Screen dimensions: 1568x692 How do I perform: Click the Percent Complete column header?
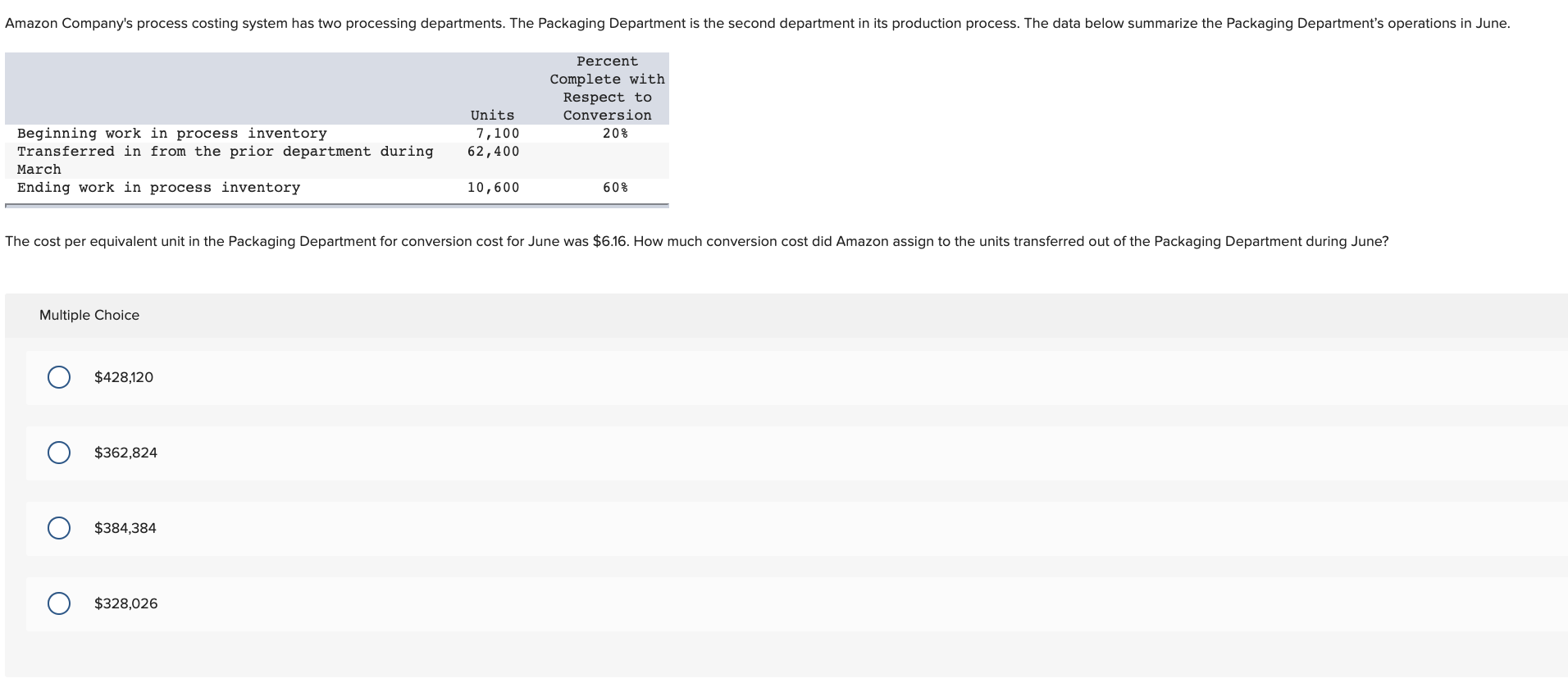tap(606, 88)
